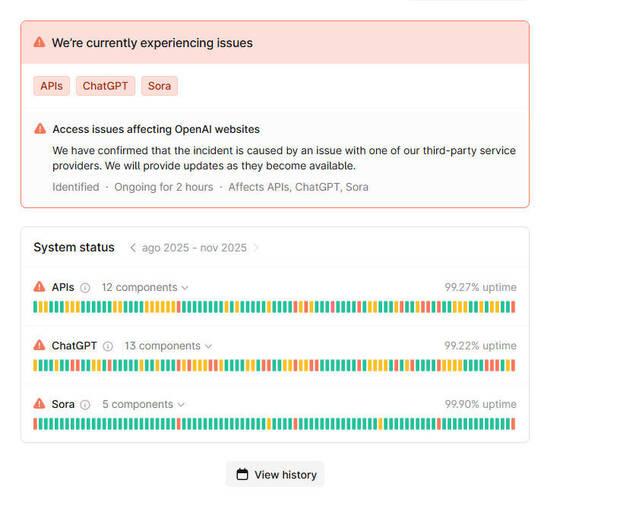620x515 pixels.
Task: Click the warning icon beside Access issues
Action: pos(39,129)
